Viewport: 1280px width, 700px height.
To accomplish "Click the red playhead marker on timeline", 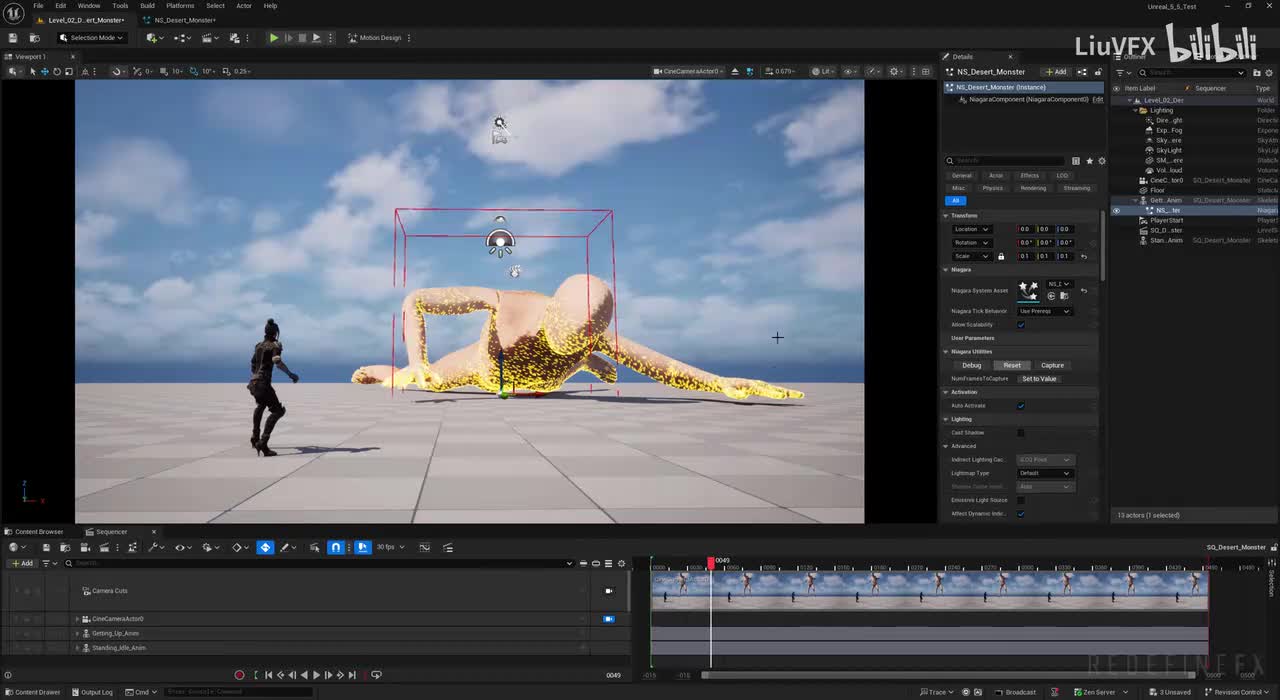I will [x=711, y=562].
